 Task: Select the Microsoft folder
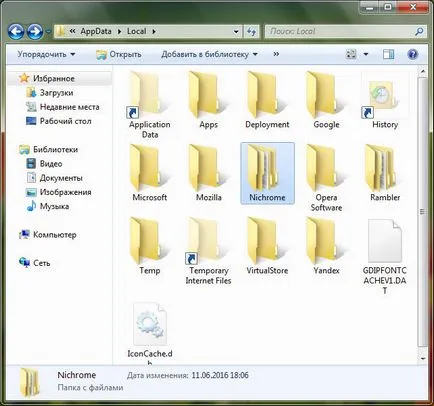coord(150,173)
